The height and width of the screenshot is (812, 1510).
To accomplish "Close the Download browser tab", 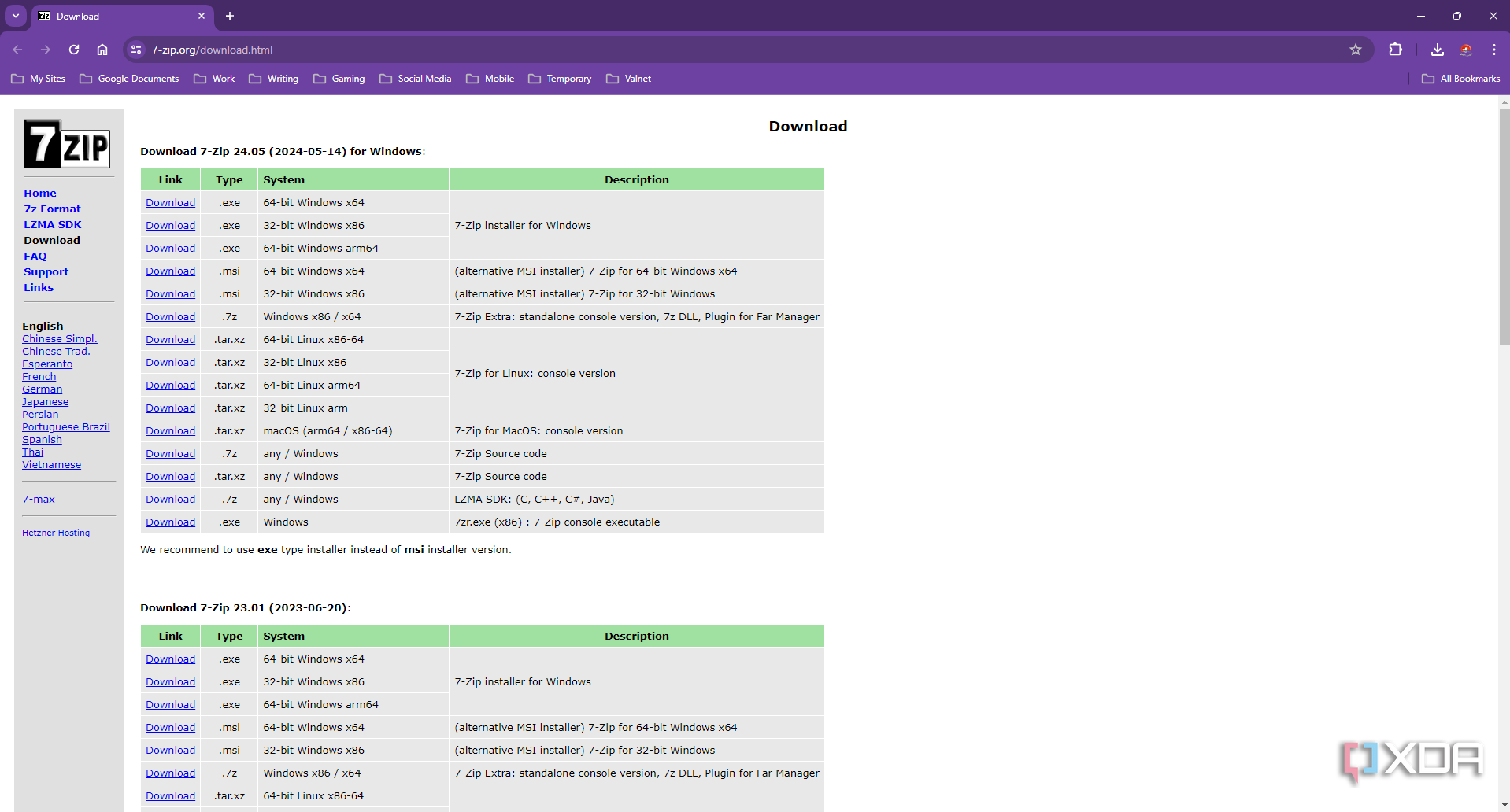I will (202, 16).
